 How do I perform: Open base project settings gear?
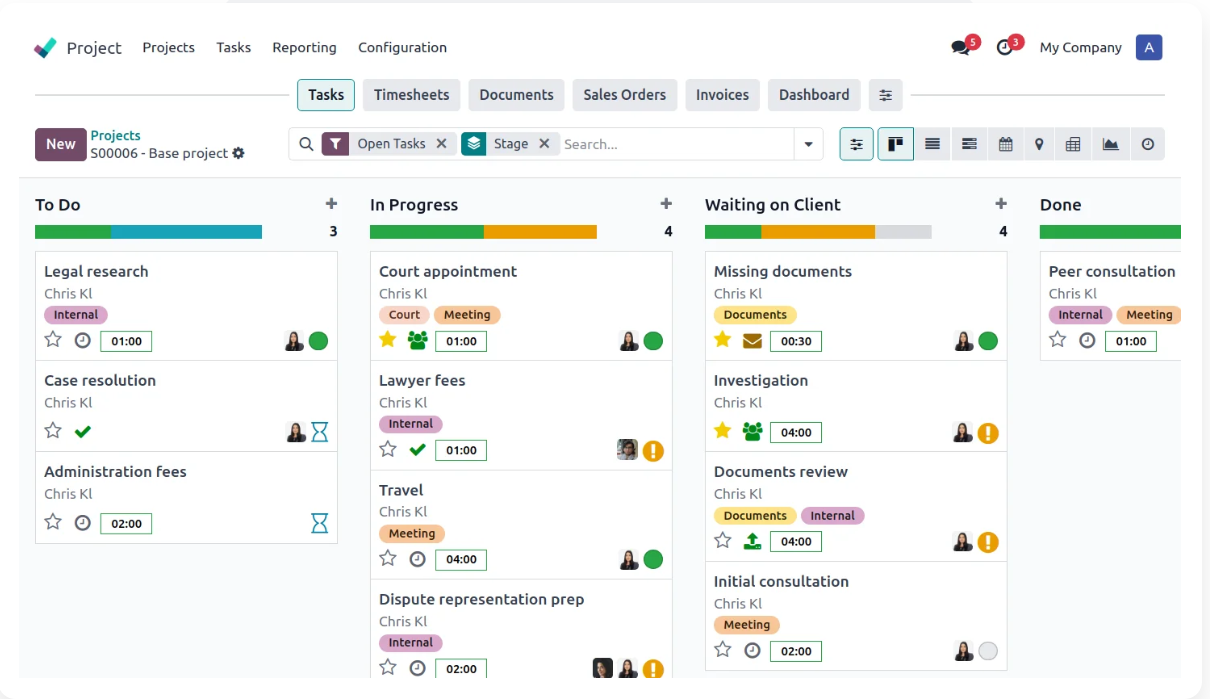coord(238,153)
